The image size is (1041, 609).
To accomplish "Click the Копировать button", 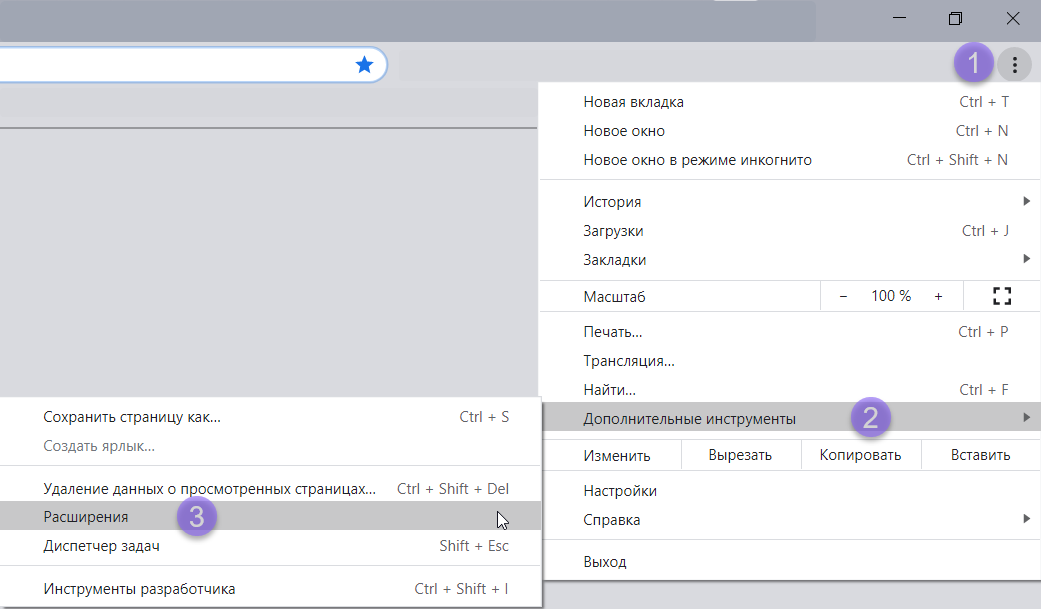I will pyautogui.click(x=860, y=455).
